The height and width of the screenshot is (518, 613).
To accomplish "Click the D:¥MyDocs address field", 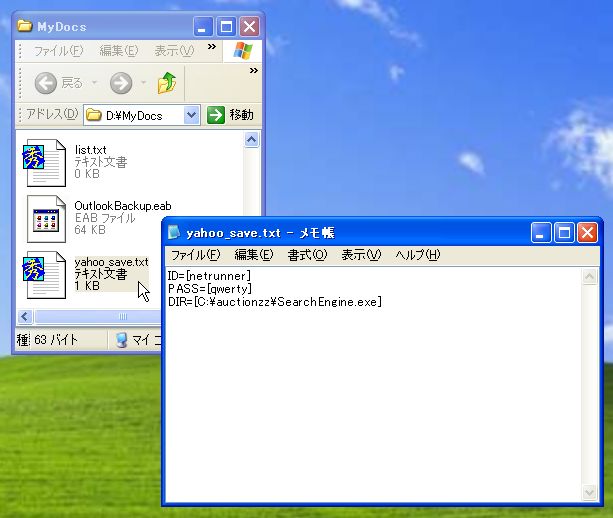I will tap(142, 115).
